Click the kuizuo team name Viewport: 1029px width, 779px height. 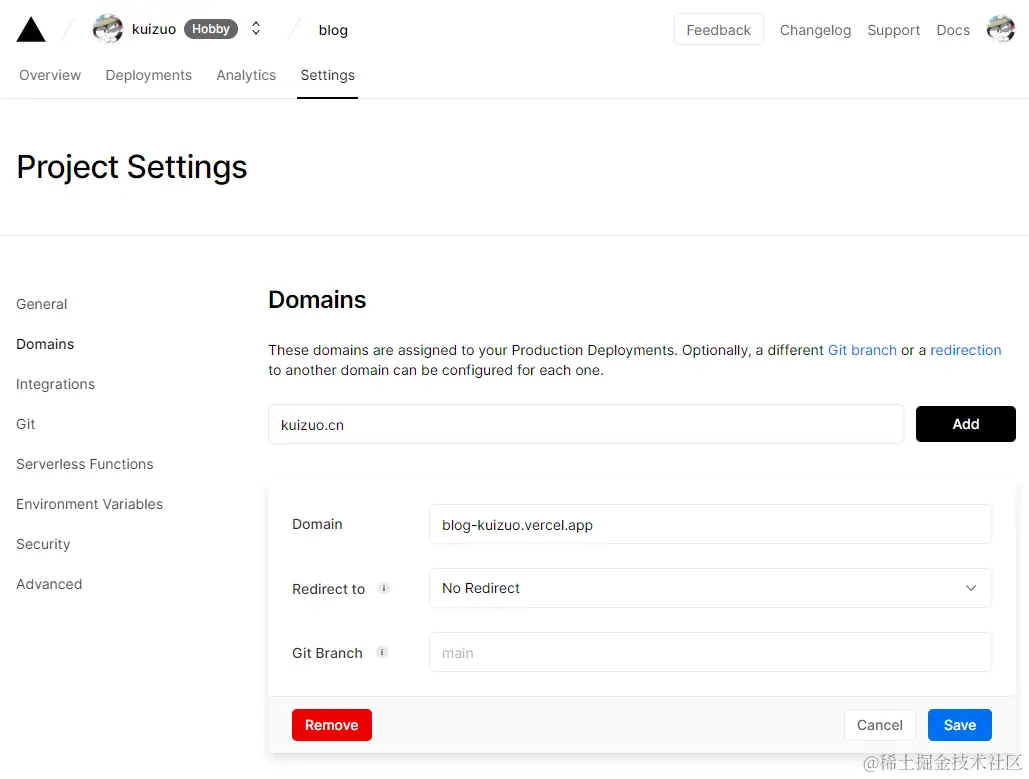pos(154,30)
